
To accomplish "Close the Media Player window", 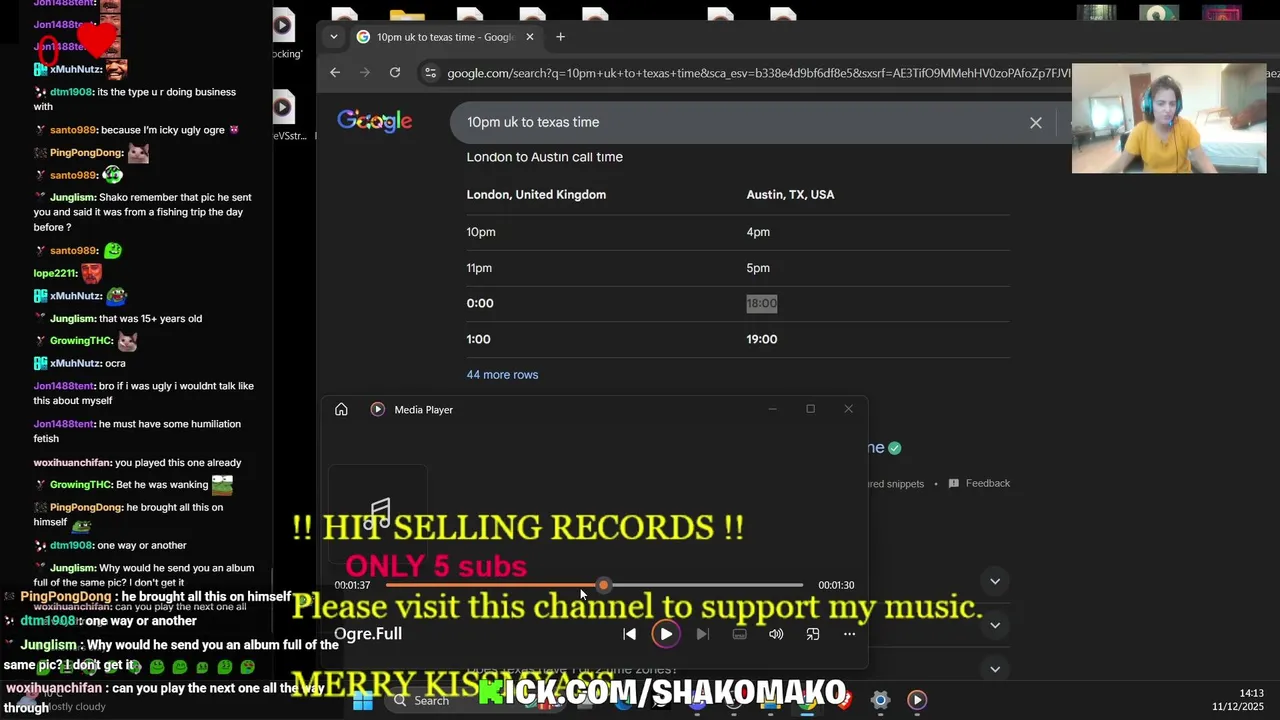I will click(848, 409).
